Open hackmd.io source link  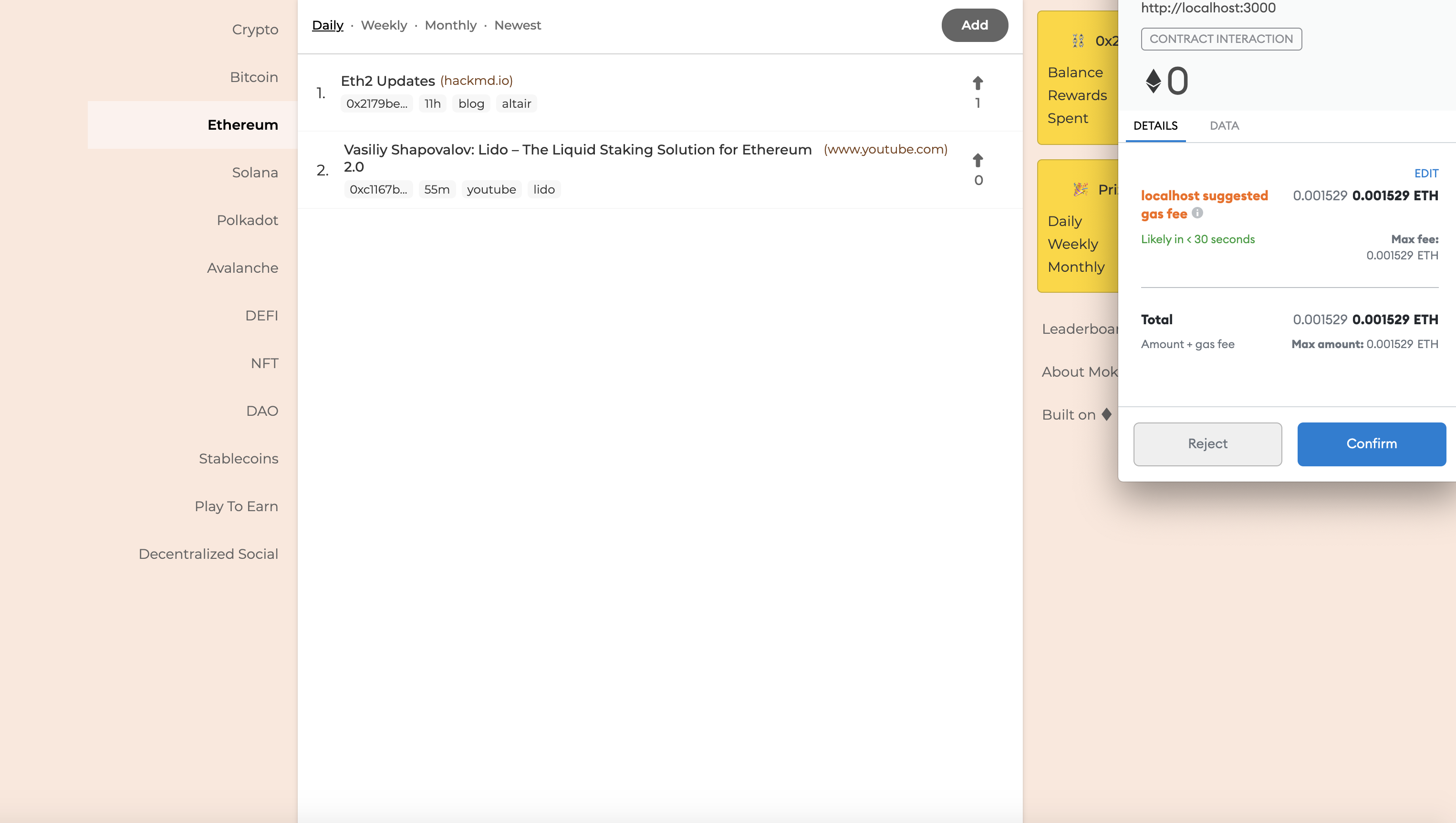(476, 81)
